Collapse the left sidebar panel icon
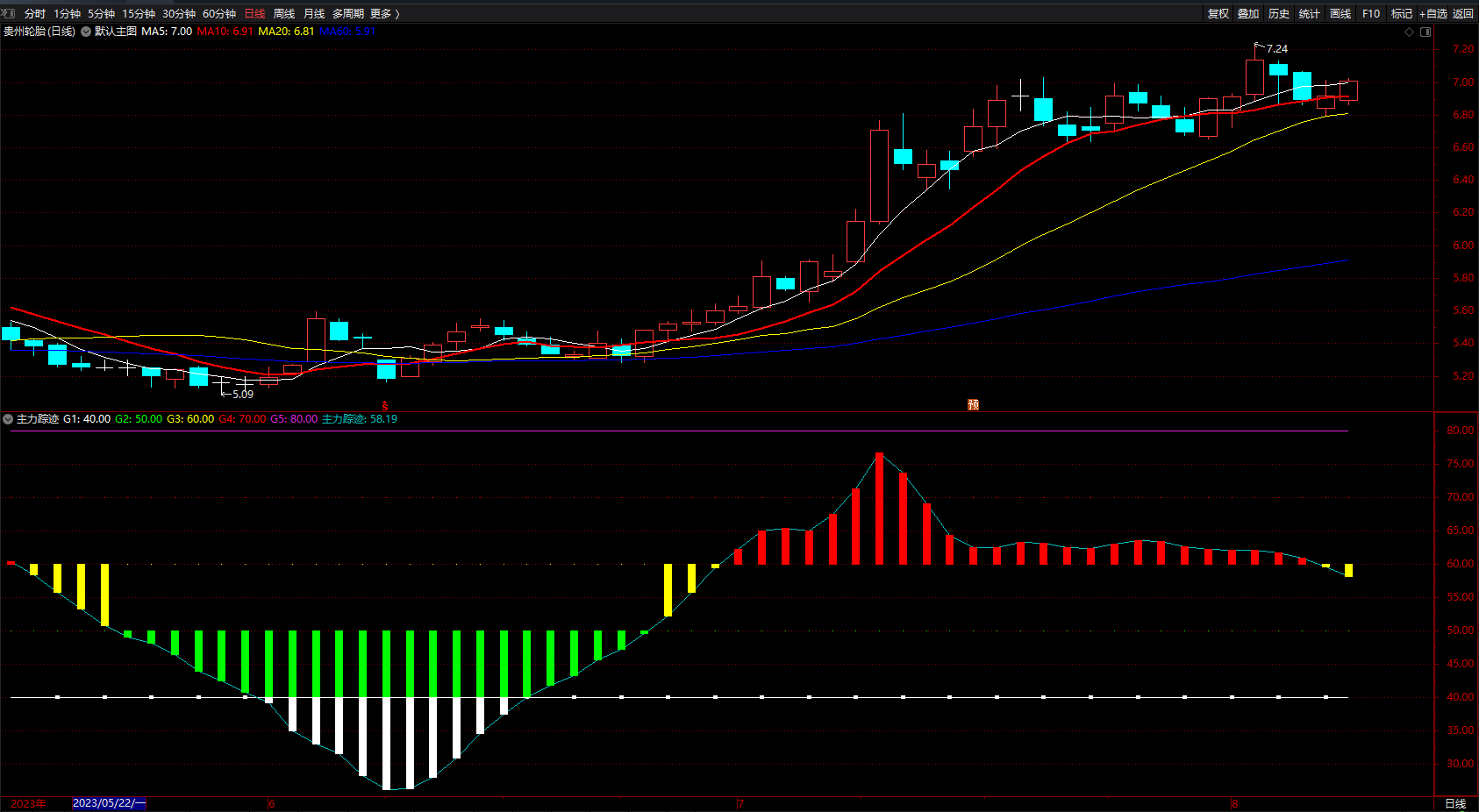1479x812 pixels. tap(9, 13)
